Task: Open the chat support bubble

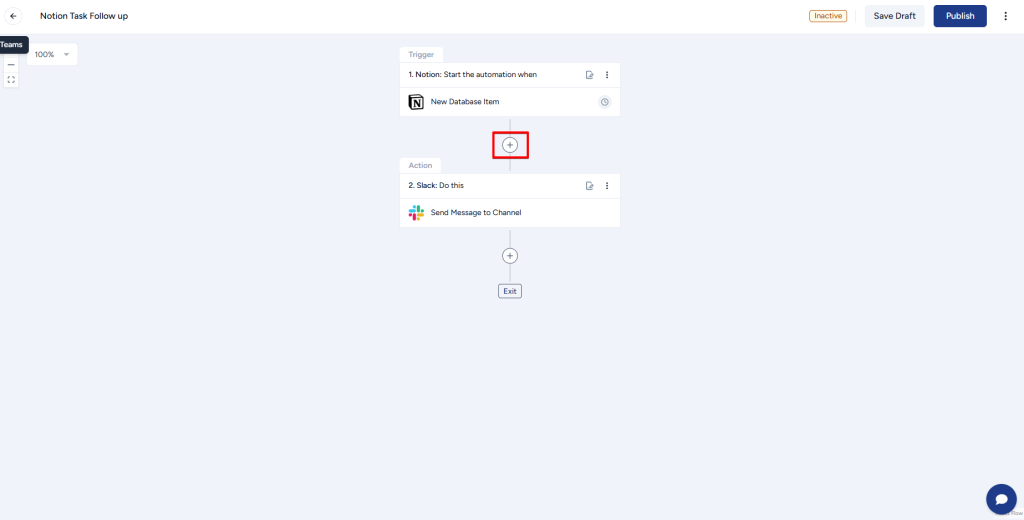Action: tap(1001, 499)
